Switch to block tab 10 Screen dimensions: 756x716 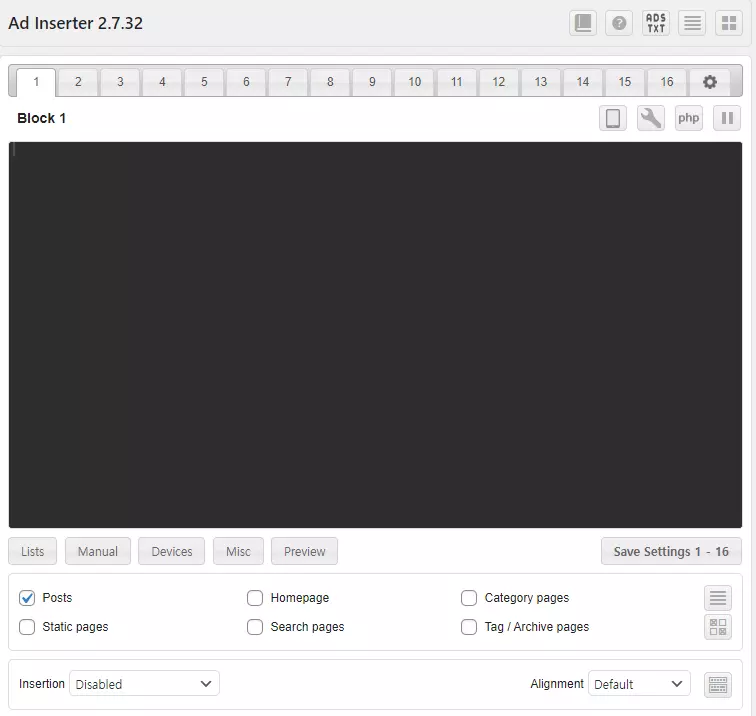[x=414, y=82]
